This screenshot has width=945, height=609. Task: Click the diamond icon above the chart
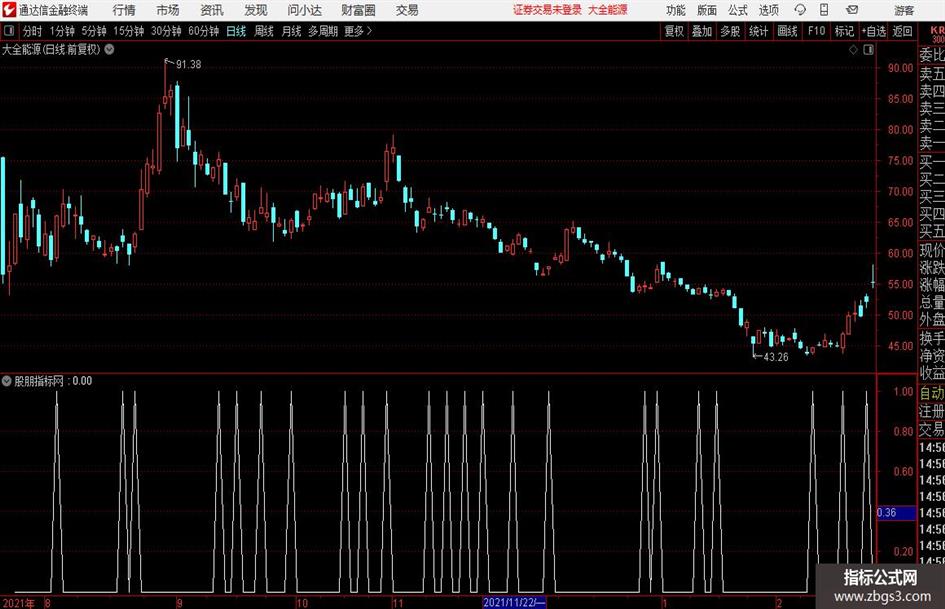(853, 50)
